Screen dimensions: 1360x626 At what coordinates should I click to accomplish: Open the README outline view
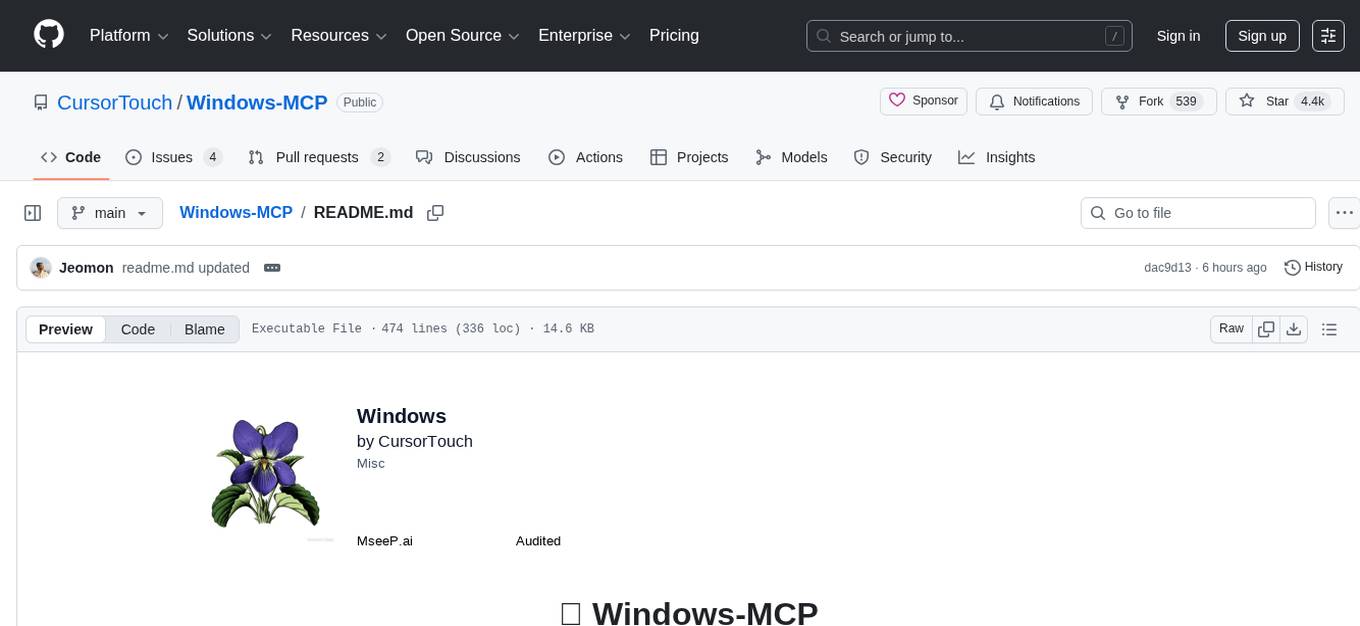(1330, 328)
